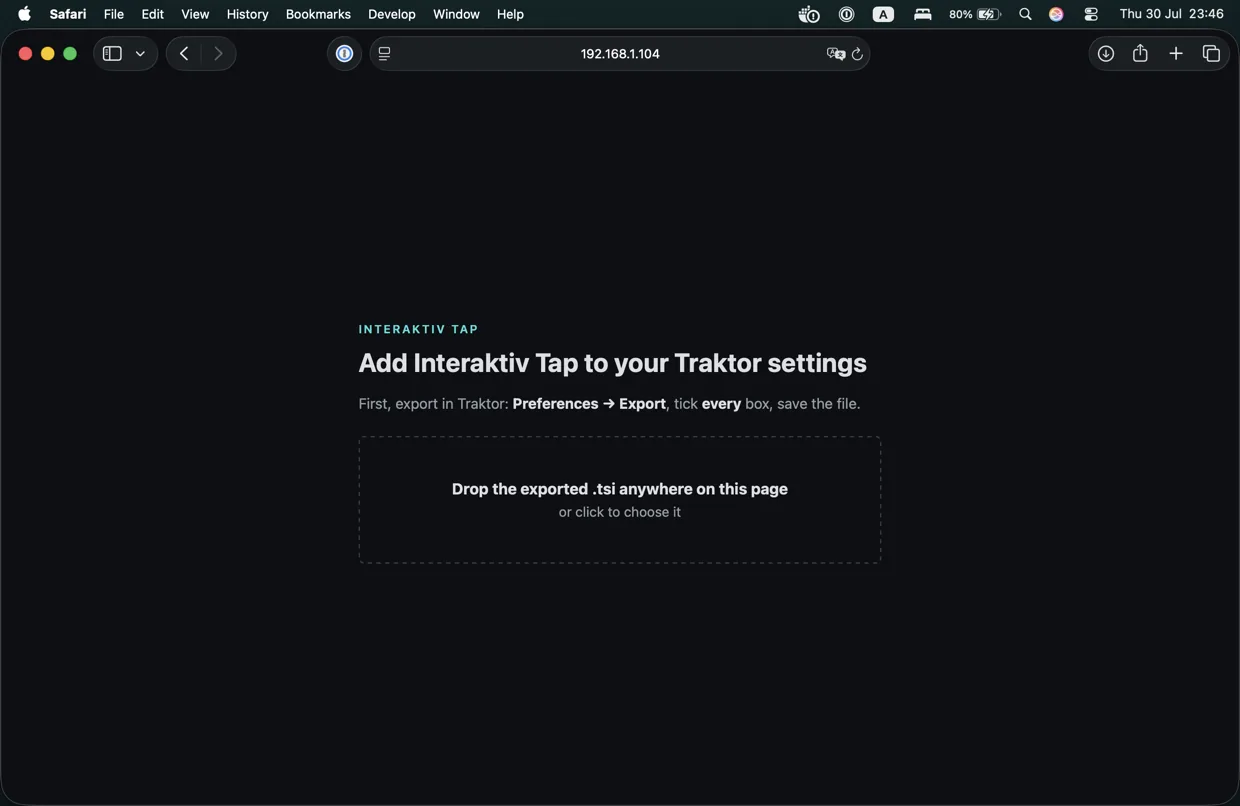The image size is (1240, 806).
Task: Go forward to next page
Action: click(x=218, y=54)
